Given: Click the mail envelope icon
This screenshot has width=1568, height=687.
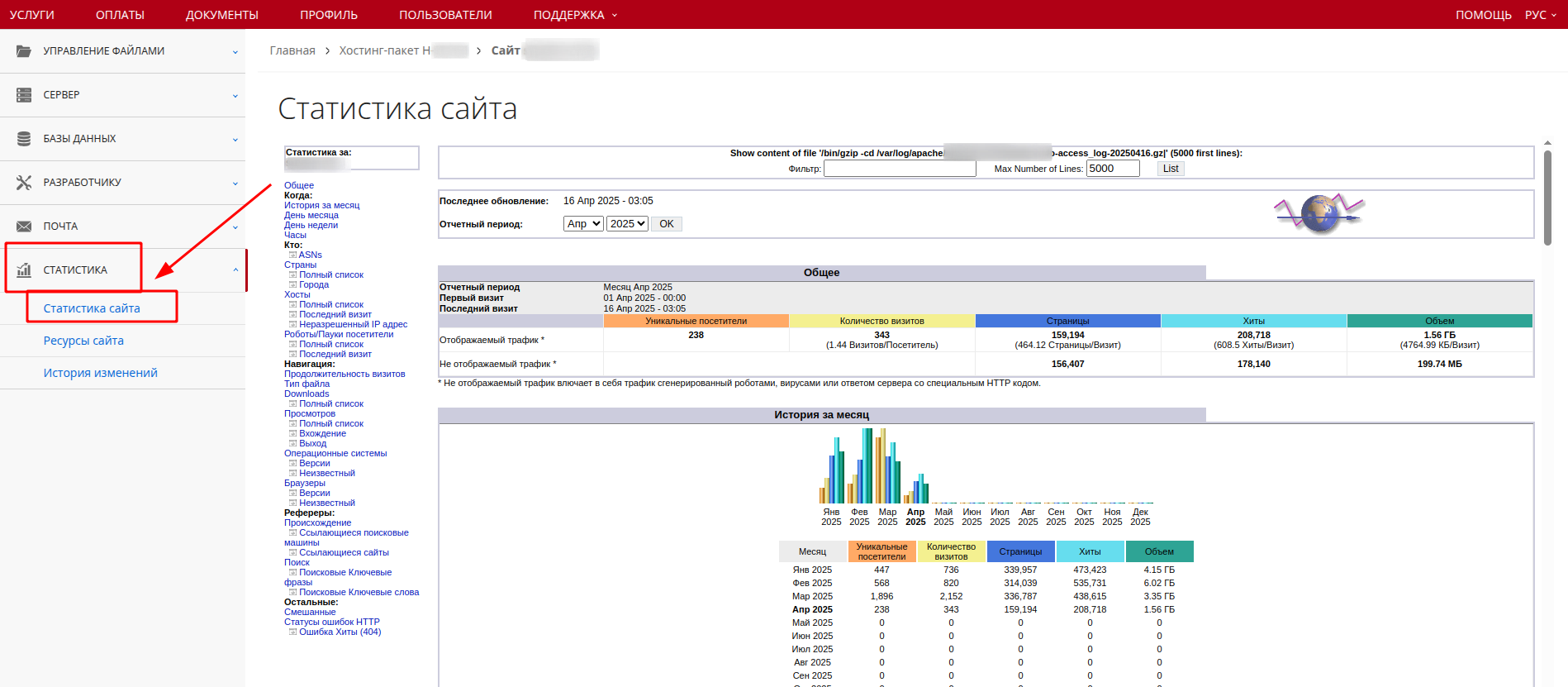Looking at the screenshot, I should [24, 227].
